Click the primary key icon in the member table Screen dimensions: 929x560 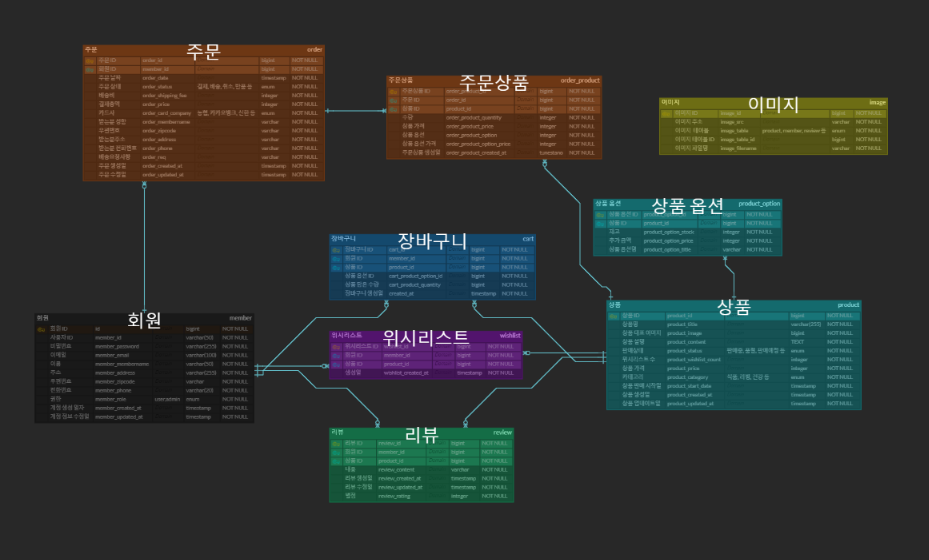coord(41,329)
